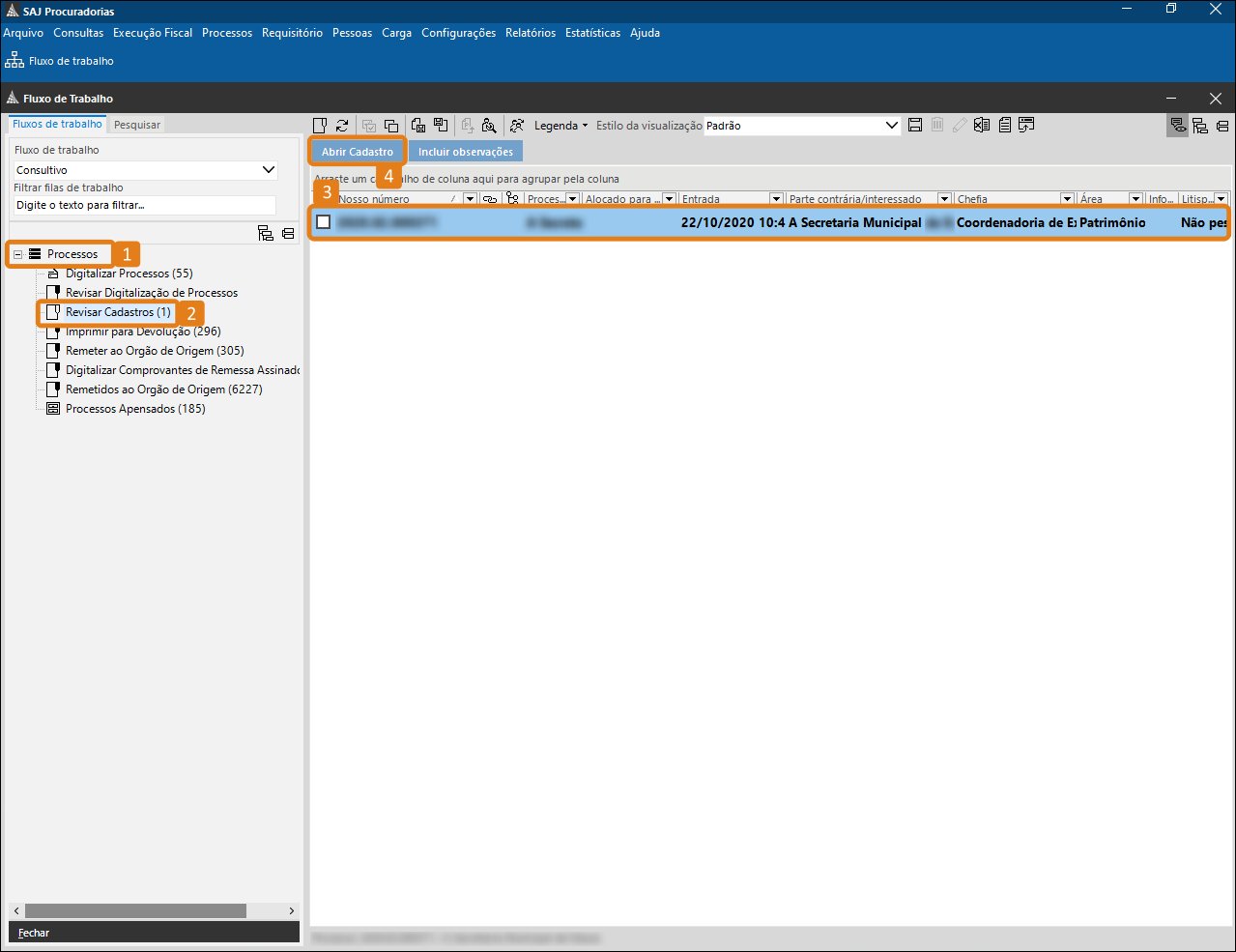
Task: Click the collapse-all icon above queue list
Action: coord(288,233)
